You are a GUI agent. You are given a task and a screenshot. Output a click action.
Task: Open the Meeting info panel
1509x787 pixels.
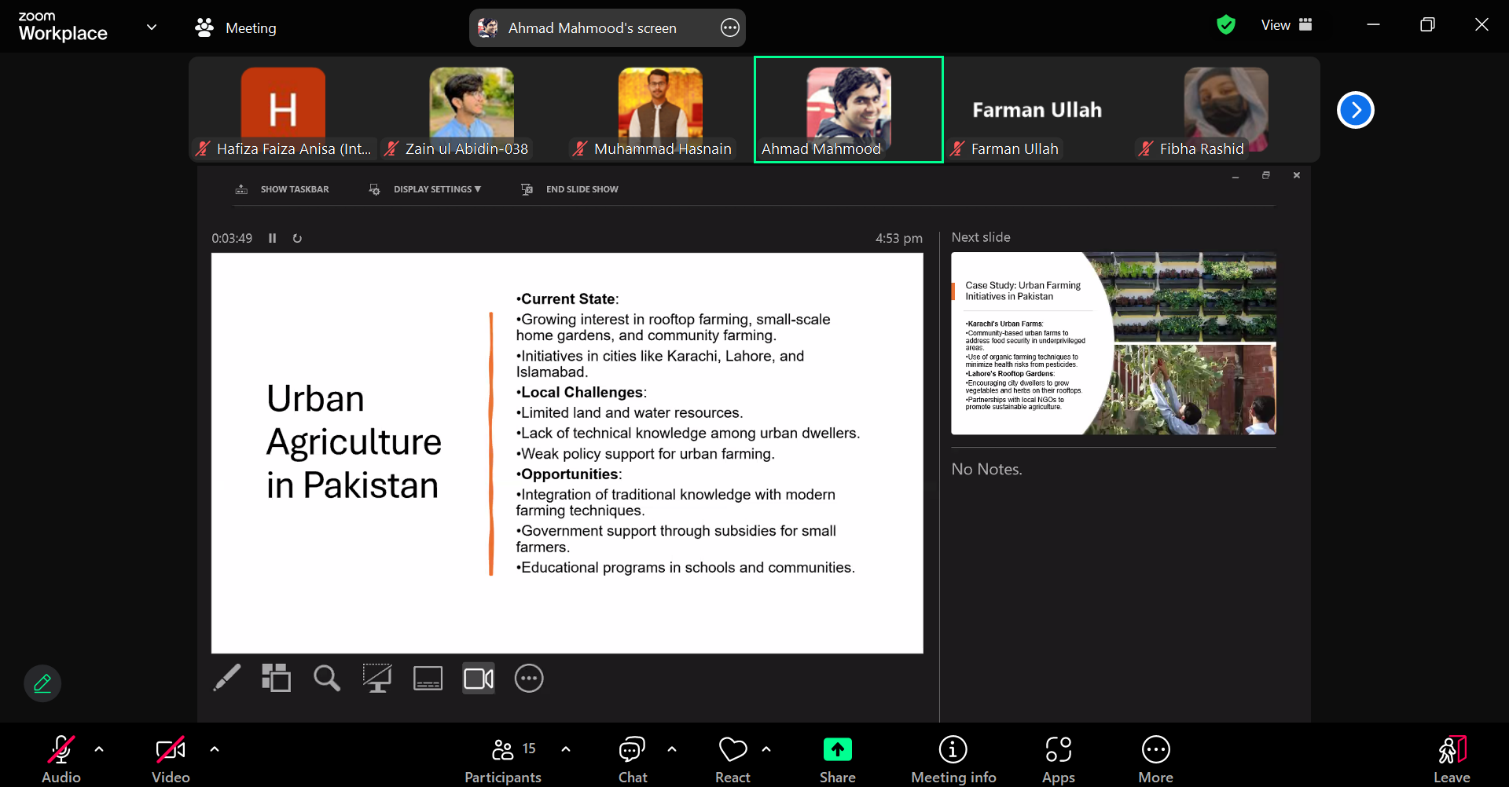point(953,759)
